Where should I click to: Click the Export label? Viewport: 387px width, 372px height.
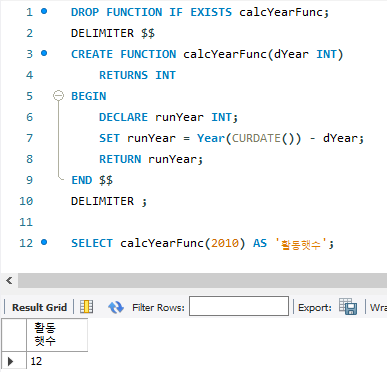[315, 307]
